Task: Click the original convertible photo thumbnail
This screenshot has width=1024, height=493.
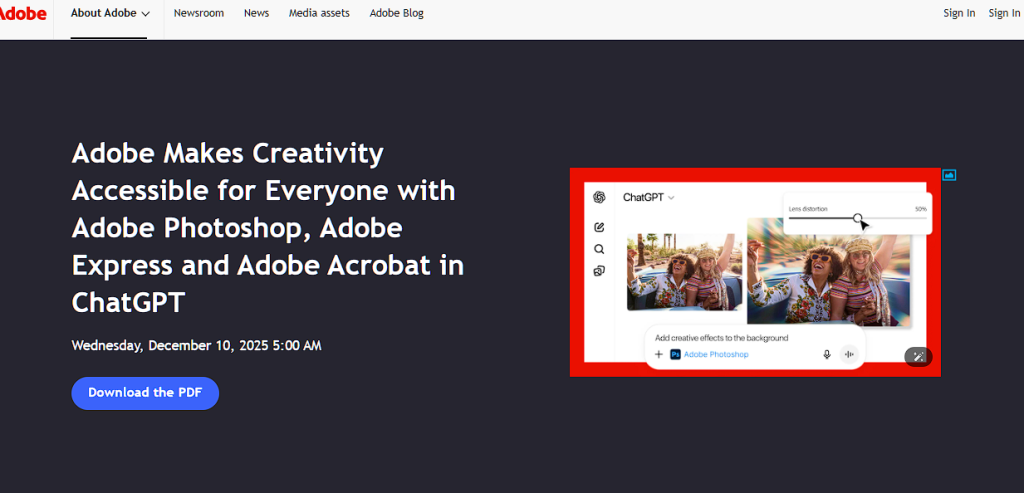Action: tap(684, 272)
